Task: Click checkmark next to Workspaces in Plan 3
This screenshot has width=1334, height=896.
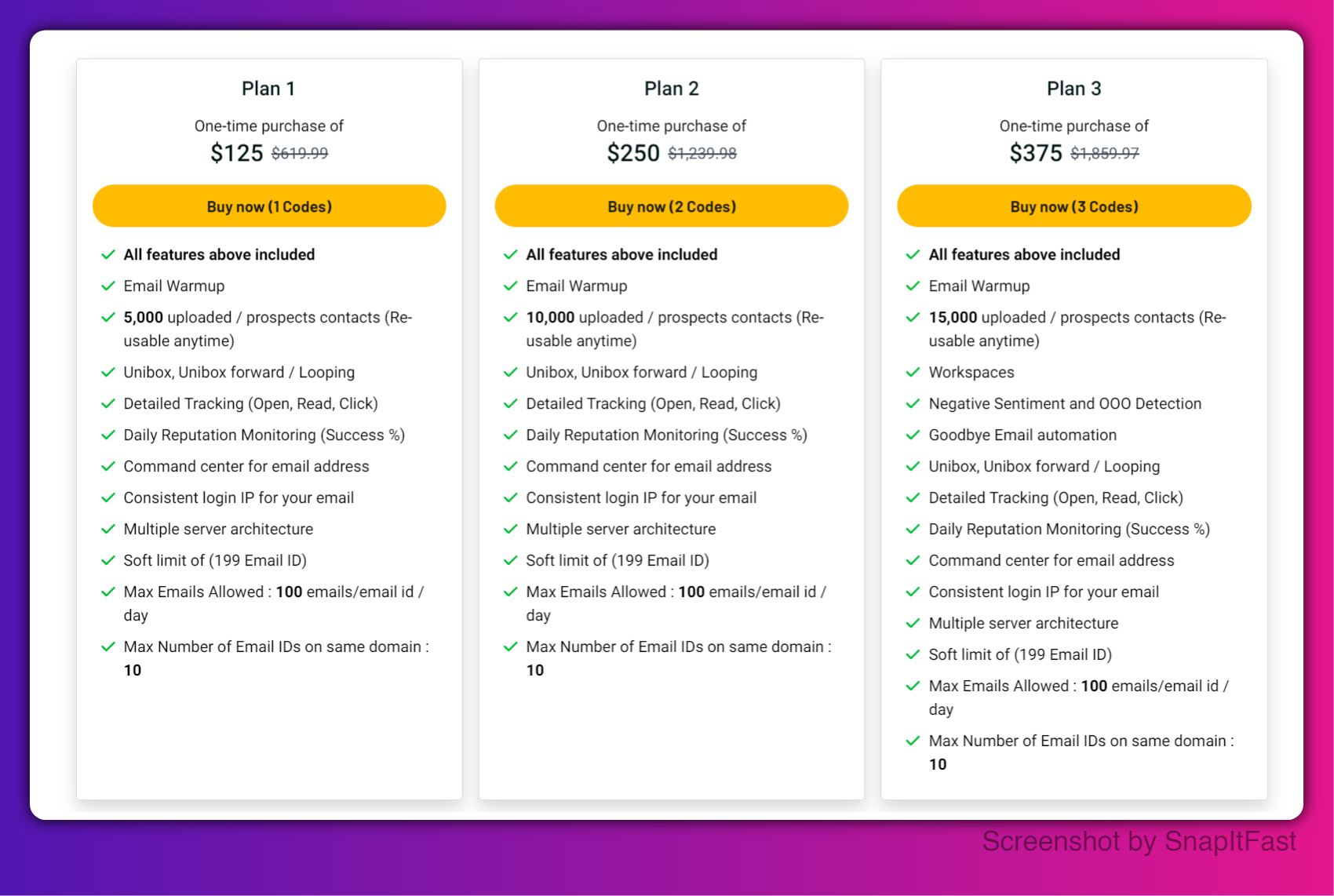Action: click(x=913, y=373)
